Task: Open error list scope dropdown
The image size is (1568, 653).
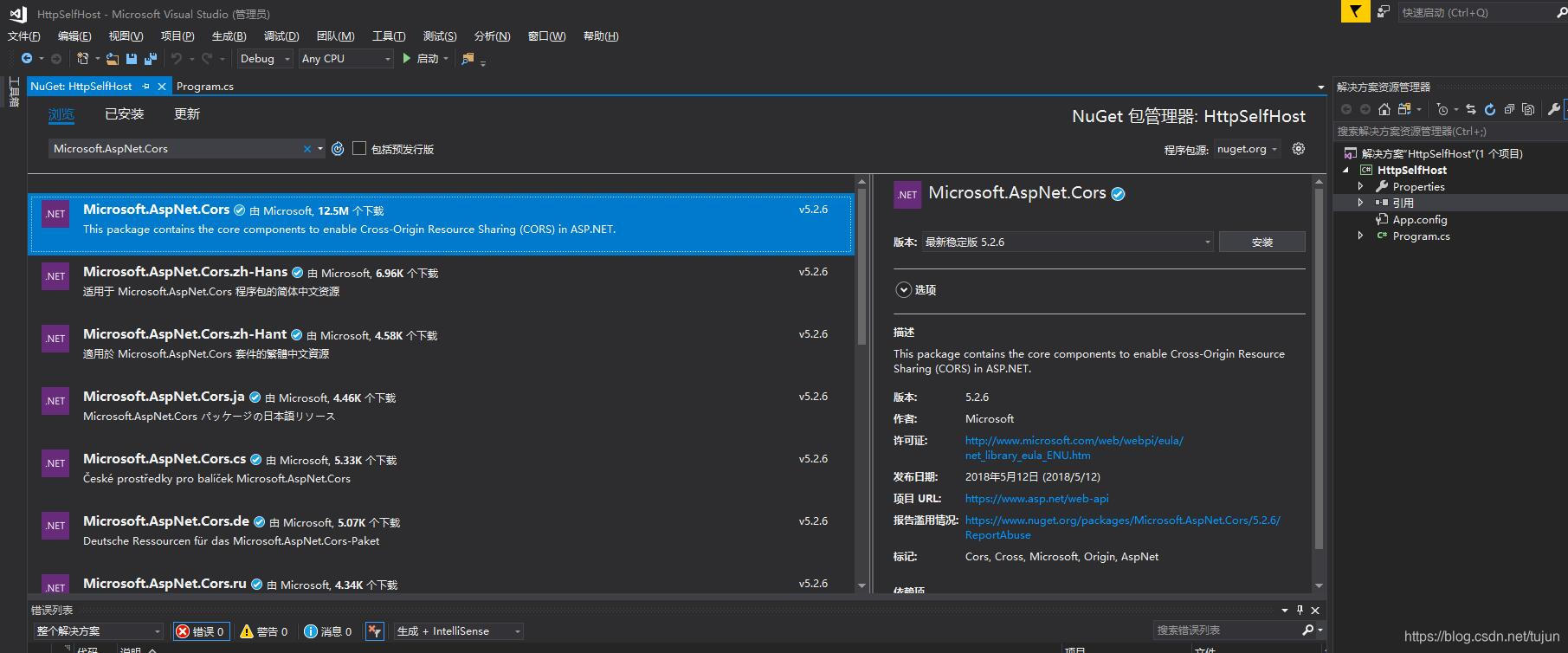Action: click(x=98, y=631)
